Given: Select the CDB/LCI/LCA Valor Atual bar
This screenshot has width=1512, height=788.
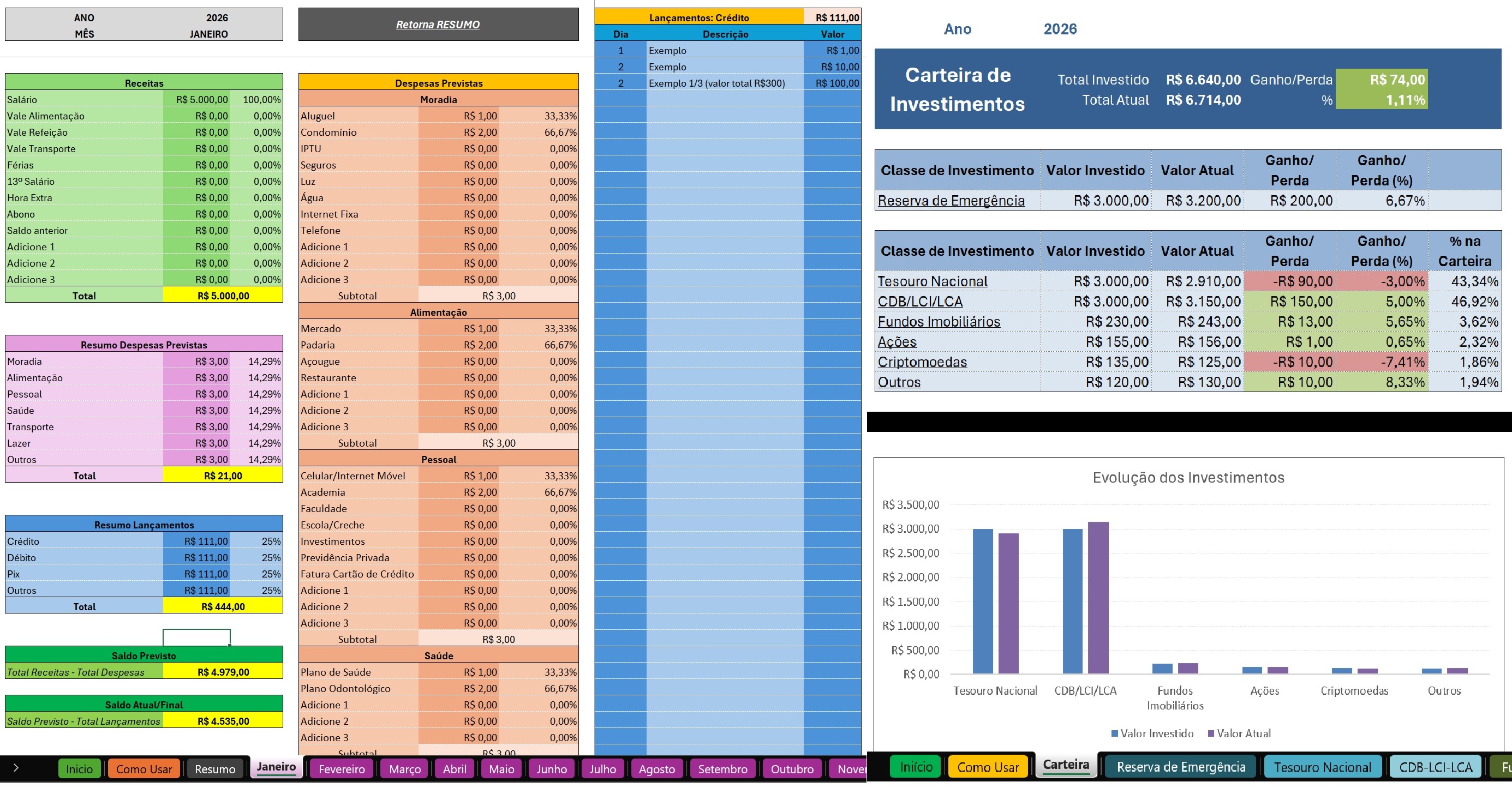Looking at the screenshot, I should pyautogui.click(x=1098, y=597).
